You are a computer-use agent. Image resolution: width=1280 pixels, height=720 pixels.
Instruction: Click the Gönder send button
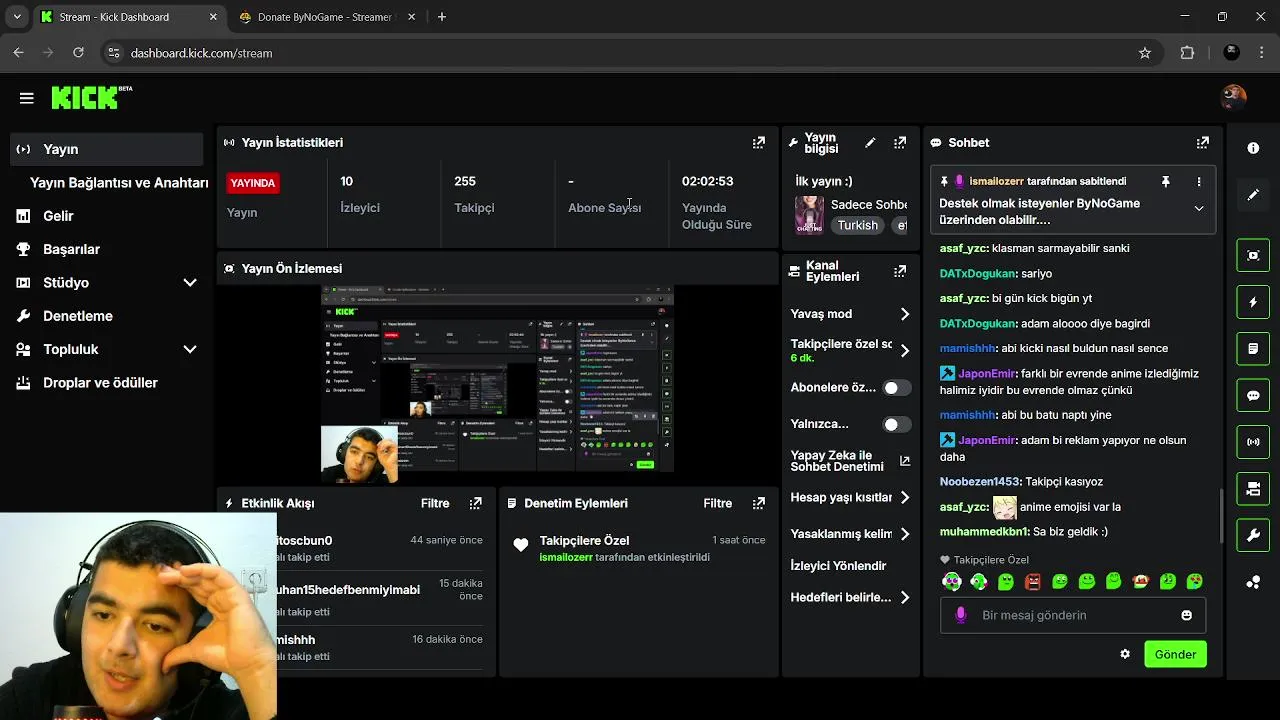pyautogui.click(x=1175, y=654)
